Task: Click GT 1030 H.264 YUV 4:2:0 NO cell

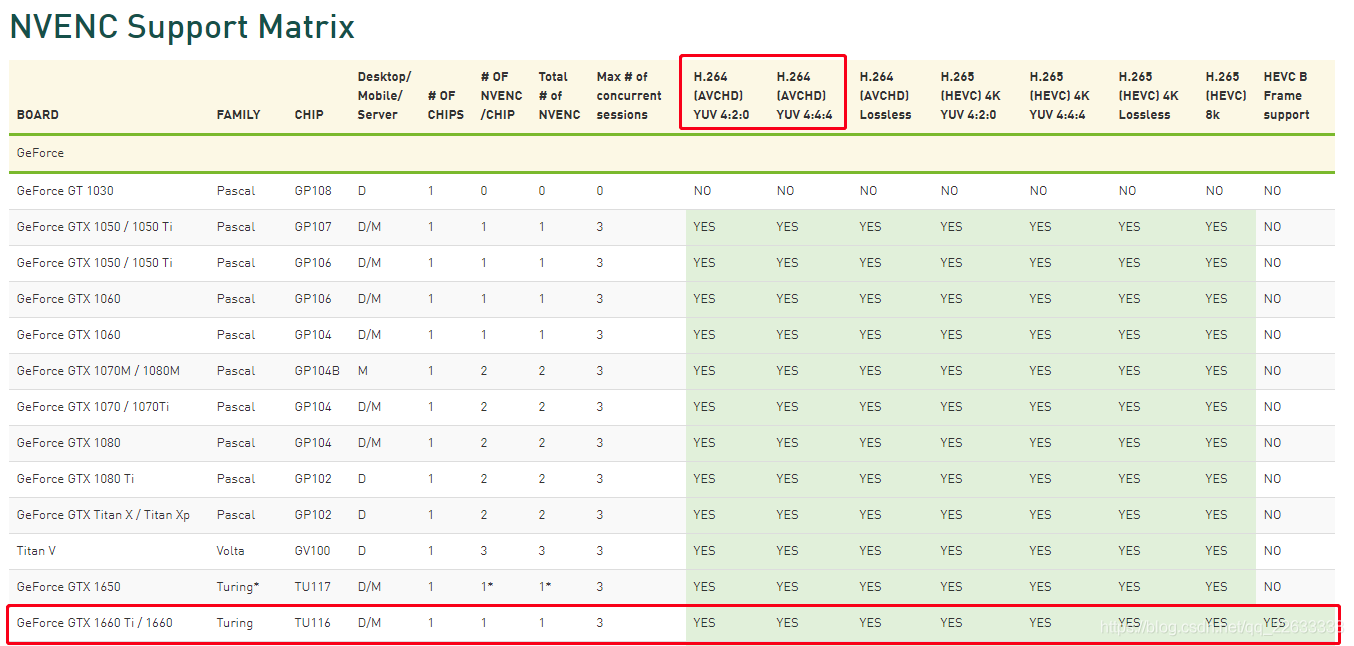Action: point(702,191)
